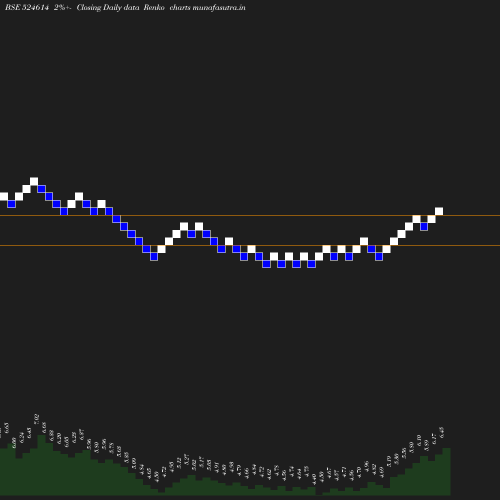The width and height of the screenshot is (500, 500).
Task: Click the last white Renko brick on the right
Action: point(439,211)
